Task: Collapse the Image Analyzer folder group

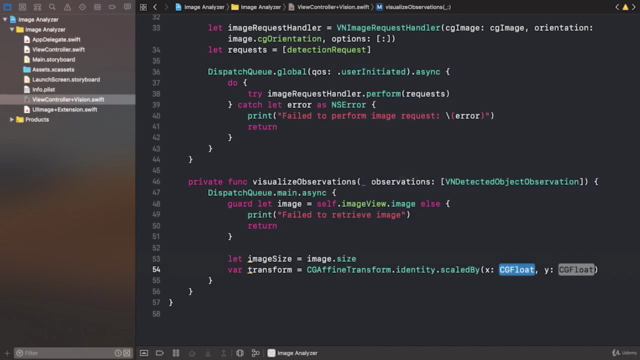Action: 12,29
